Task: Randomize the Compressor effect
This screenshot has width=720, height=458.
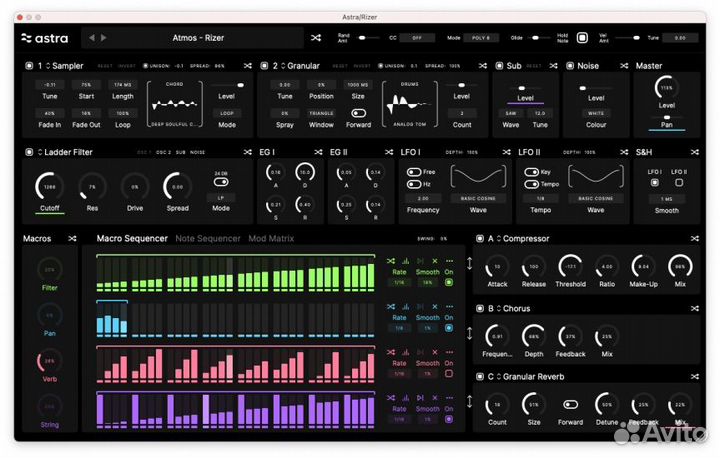Action: [695, 238]
